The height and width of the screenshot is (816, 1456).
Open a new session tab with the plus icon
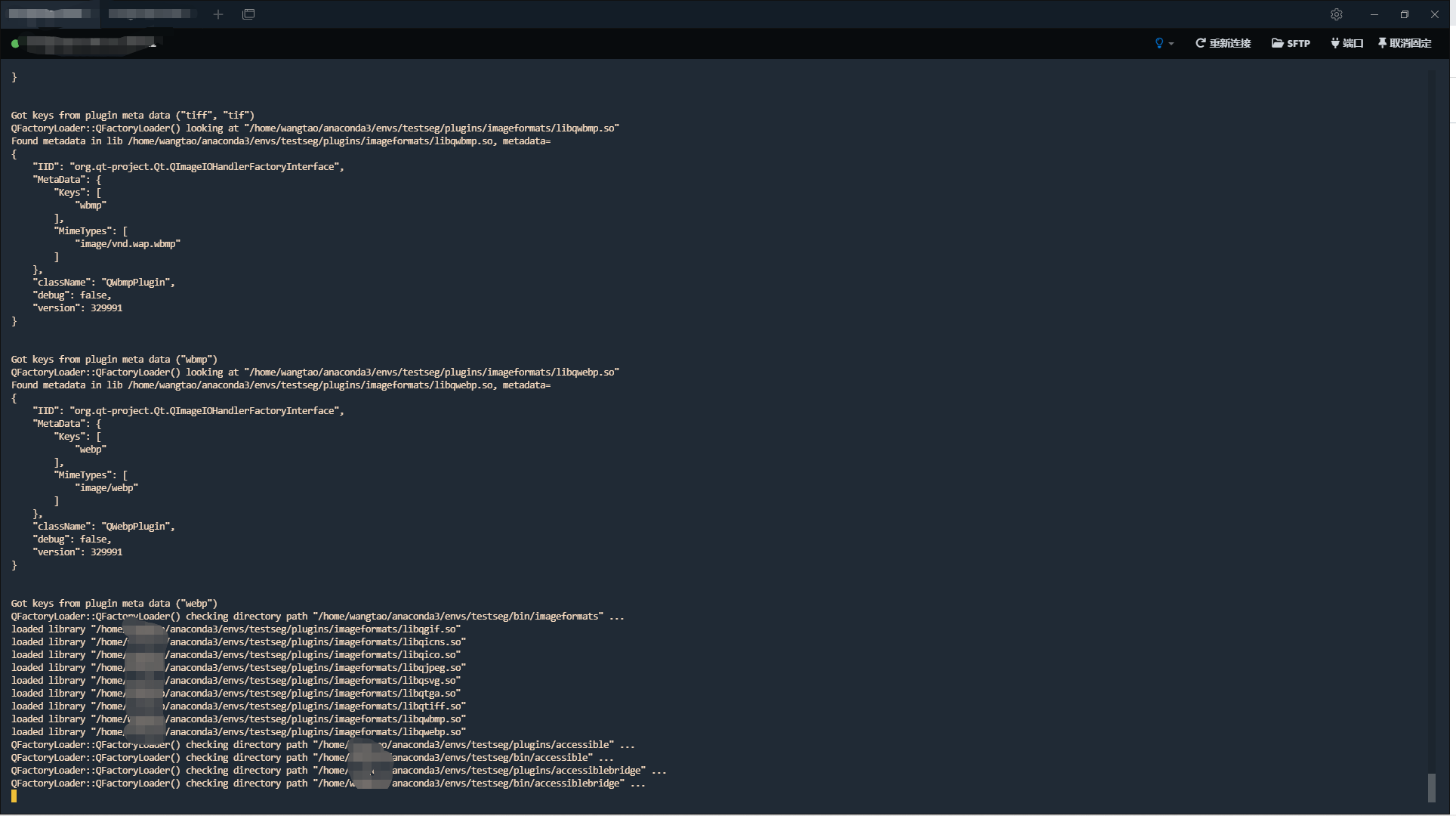[x=218, y=14]
